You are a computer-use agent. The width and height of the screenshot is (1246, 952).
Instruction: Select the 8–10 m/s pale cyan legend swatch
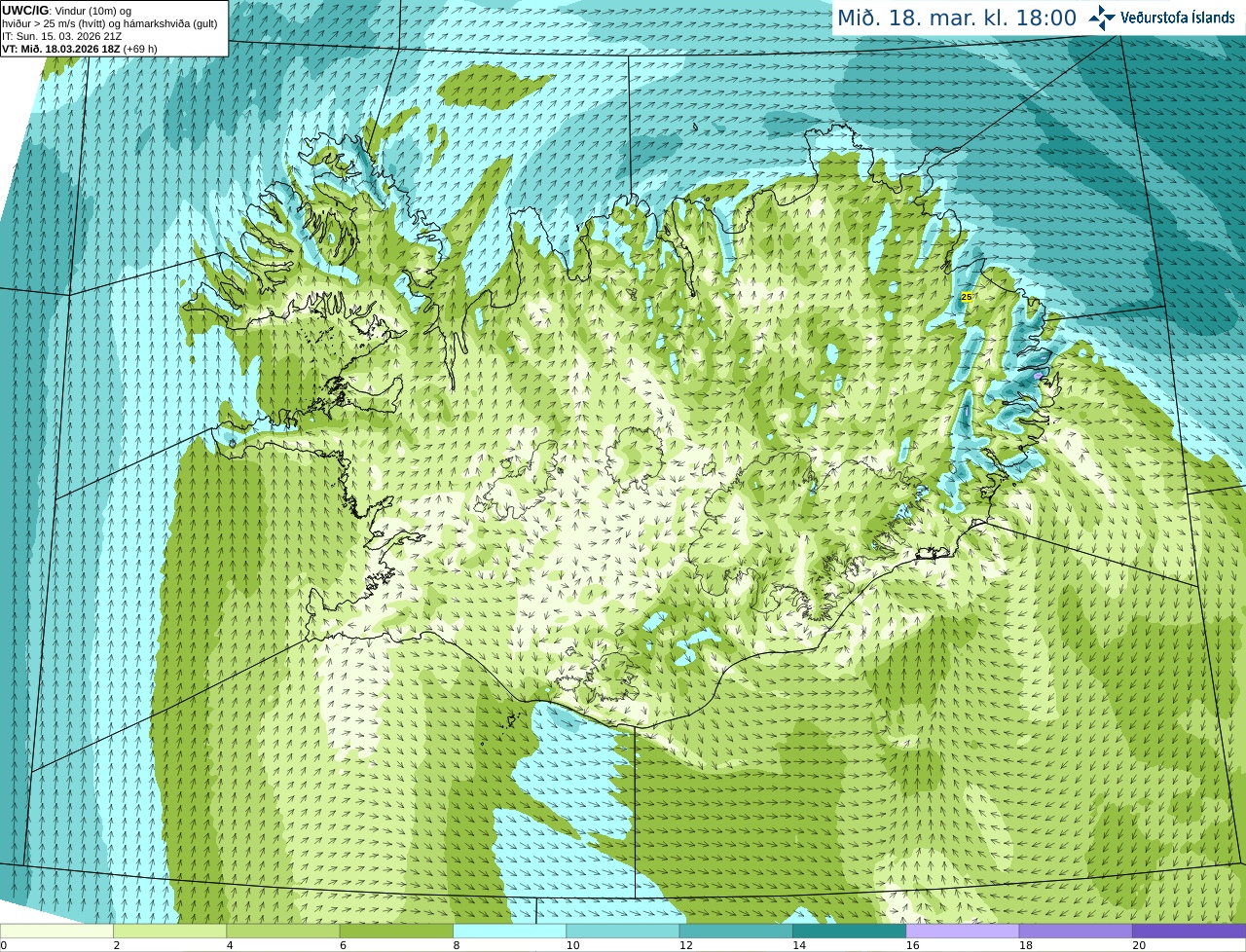click(x=509, y=931)
